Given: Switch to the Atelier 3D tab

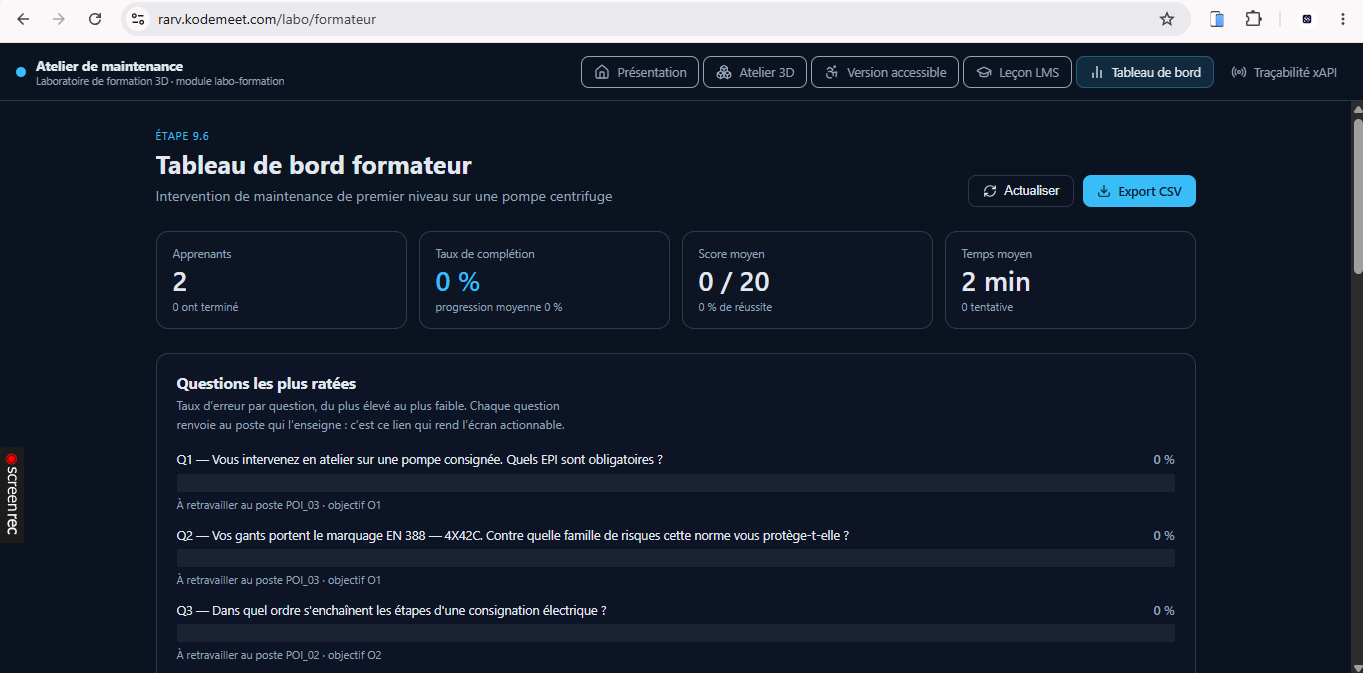Looking at the screenshot, I should click(755, 72).
